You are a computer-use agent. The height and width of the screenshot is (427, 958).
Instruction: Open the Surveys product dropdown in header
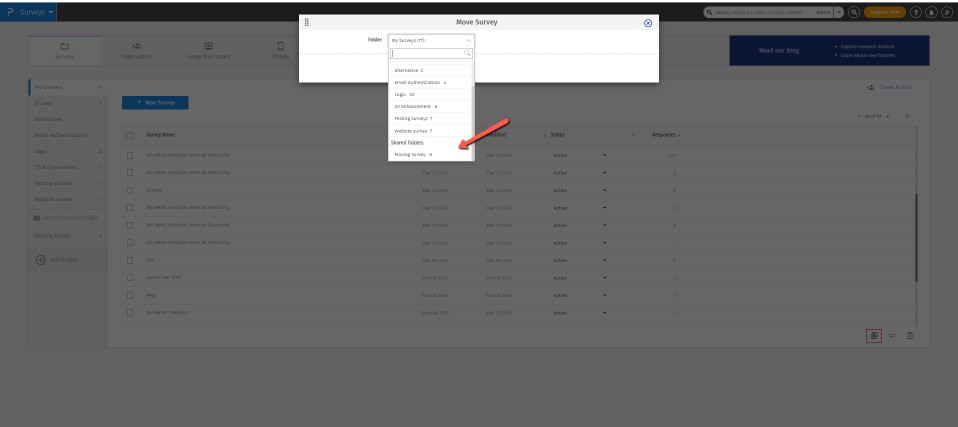click(x=28, y=12)
